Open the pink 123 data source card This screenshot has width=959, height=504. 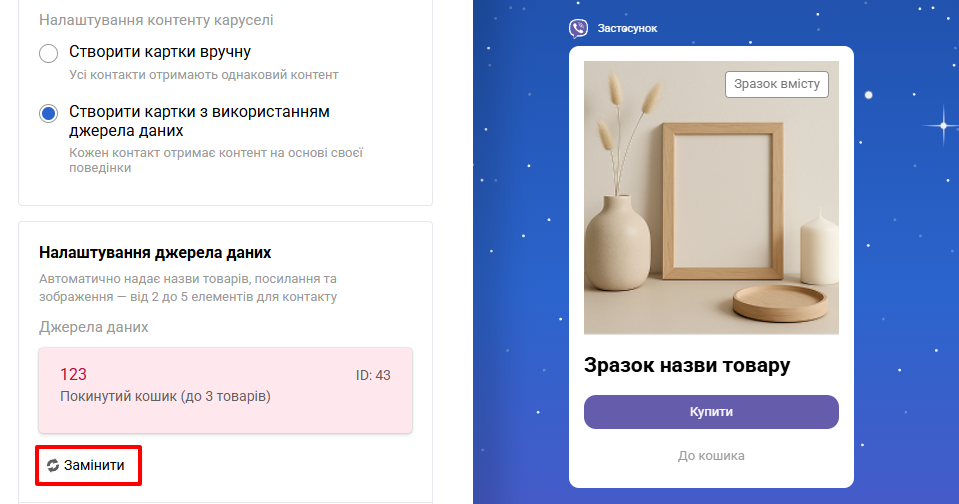225,390
